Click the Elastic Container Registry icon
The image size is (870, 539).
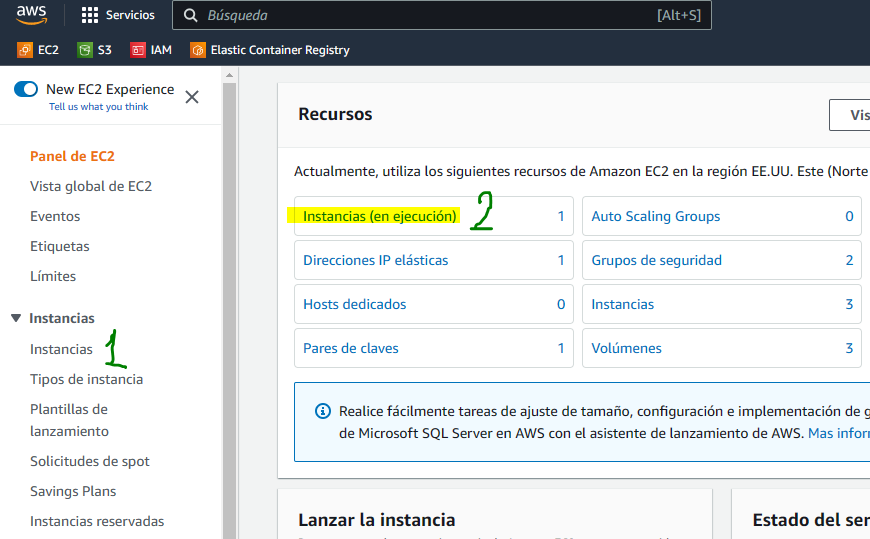(198, 50)
